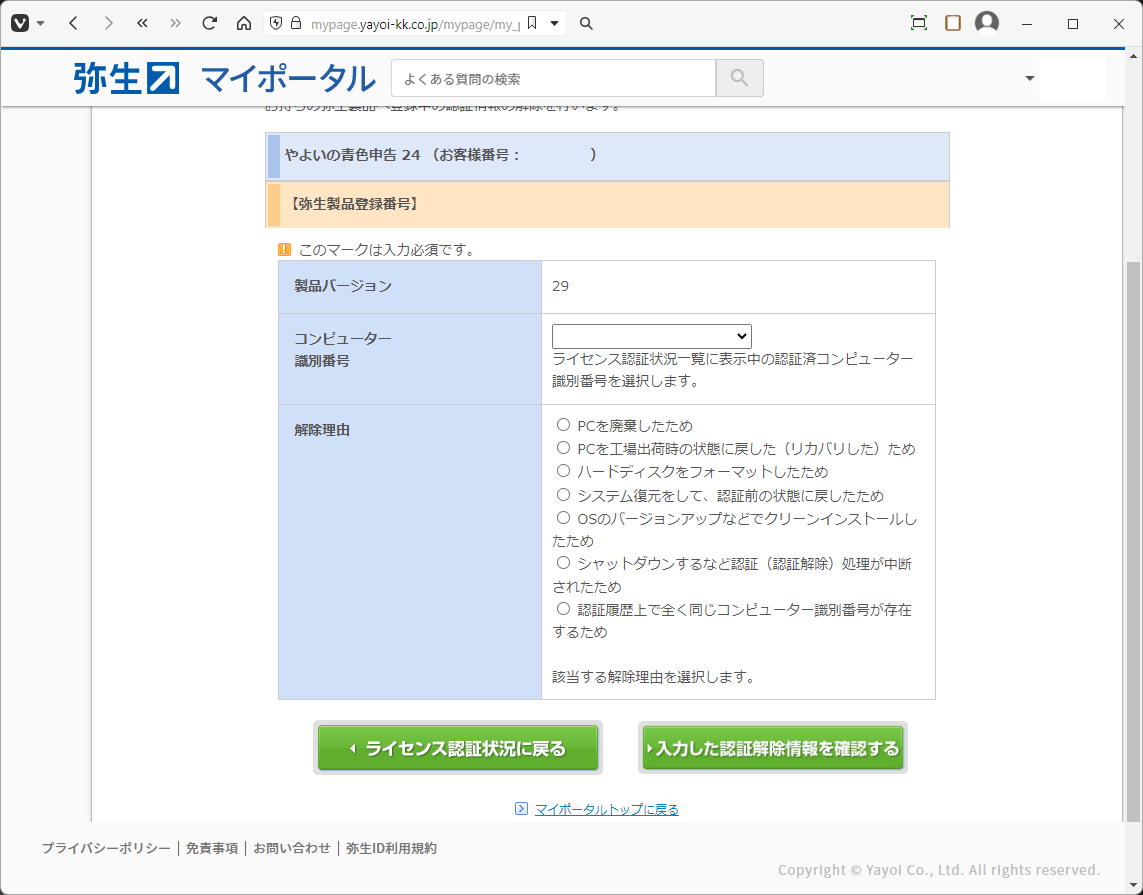Image resolution: width=1143 pixels, height=895 pixels.
Task: Select ハードディスクをフォーマットしたため
Action: coord(563,471)
